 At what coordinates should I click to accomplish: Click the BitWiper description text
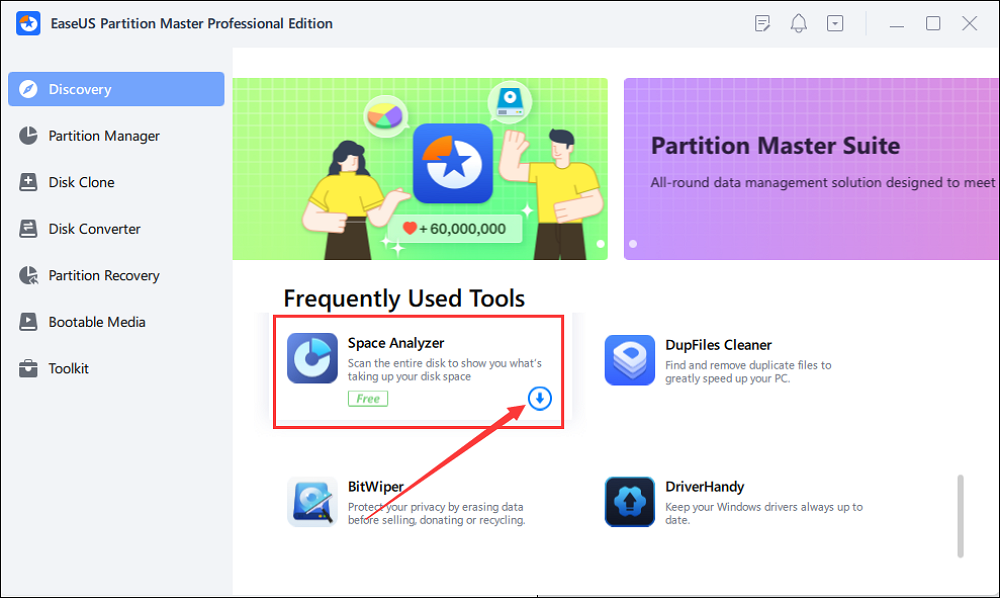pos(437,513)
